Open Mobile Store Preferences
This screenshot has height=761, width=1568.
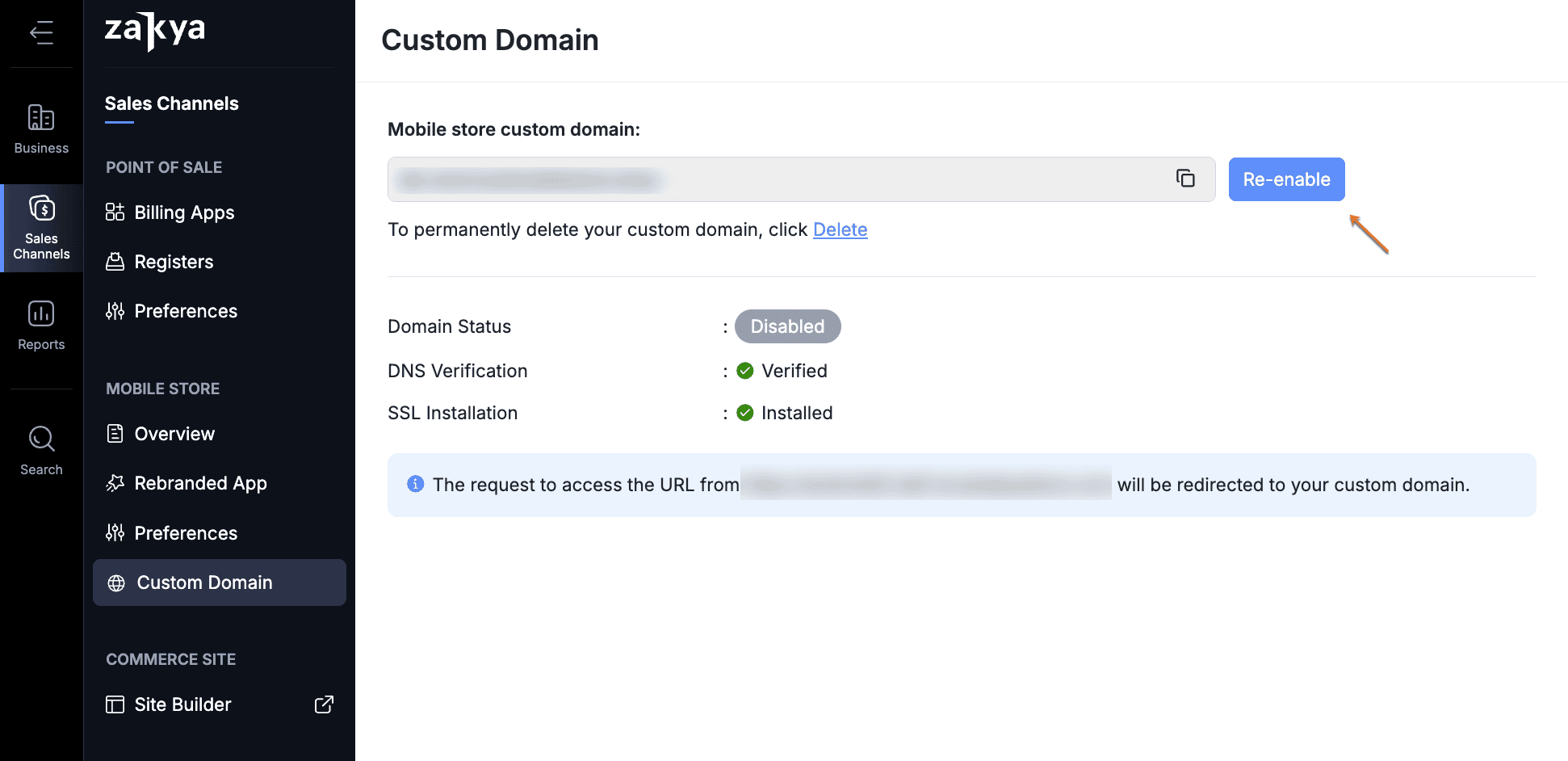(x=186, y=533)
